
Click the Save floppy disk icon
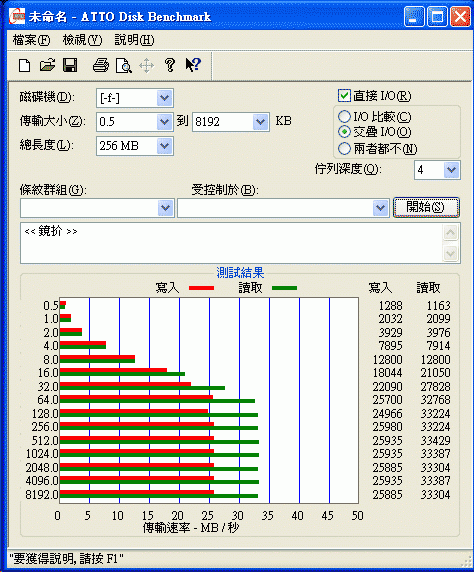click(70, 66)
